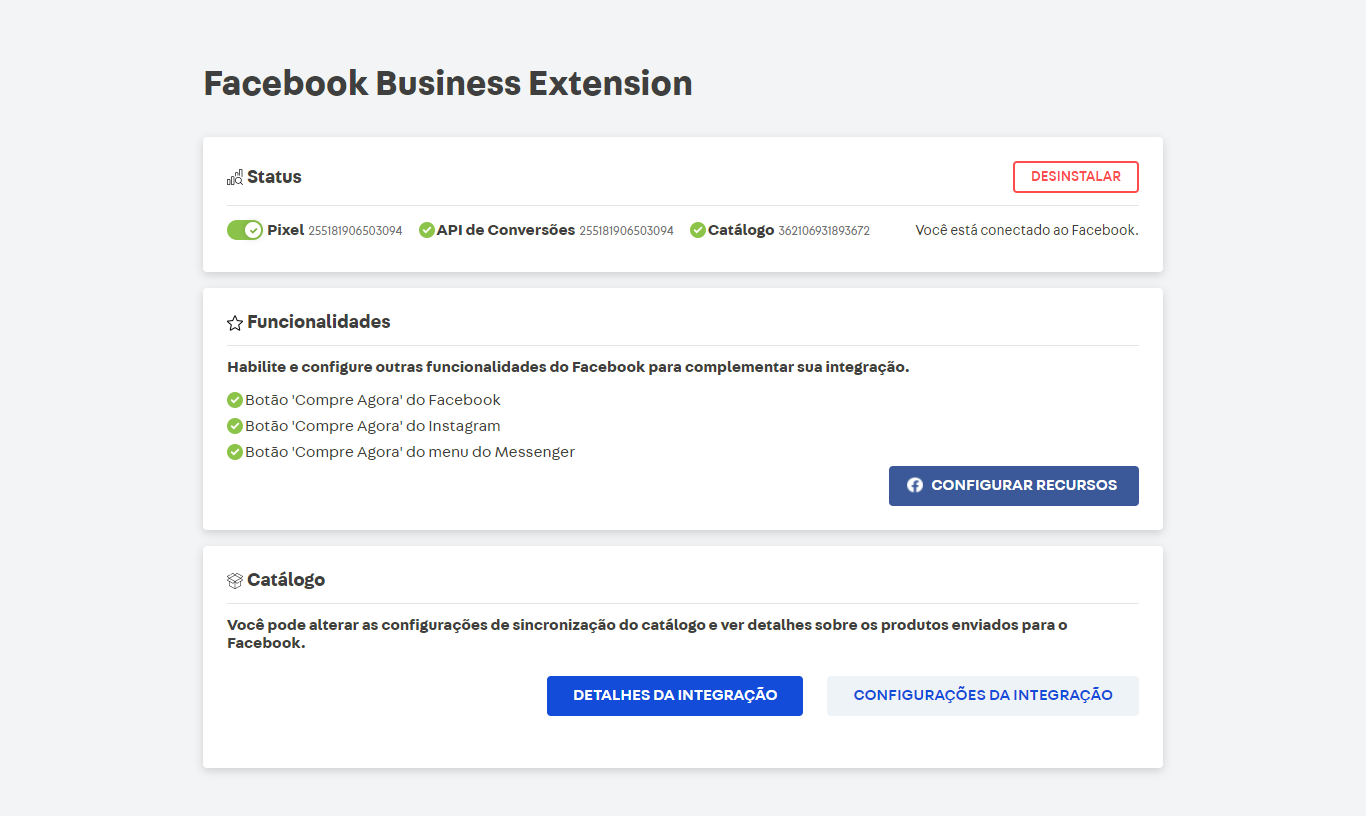
Task: Toggle the Pixel switch off
Action: point(245,230)
